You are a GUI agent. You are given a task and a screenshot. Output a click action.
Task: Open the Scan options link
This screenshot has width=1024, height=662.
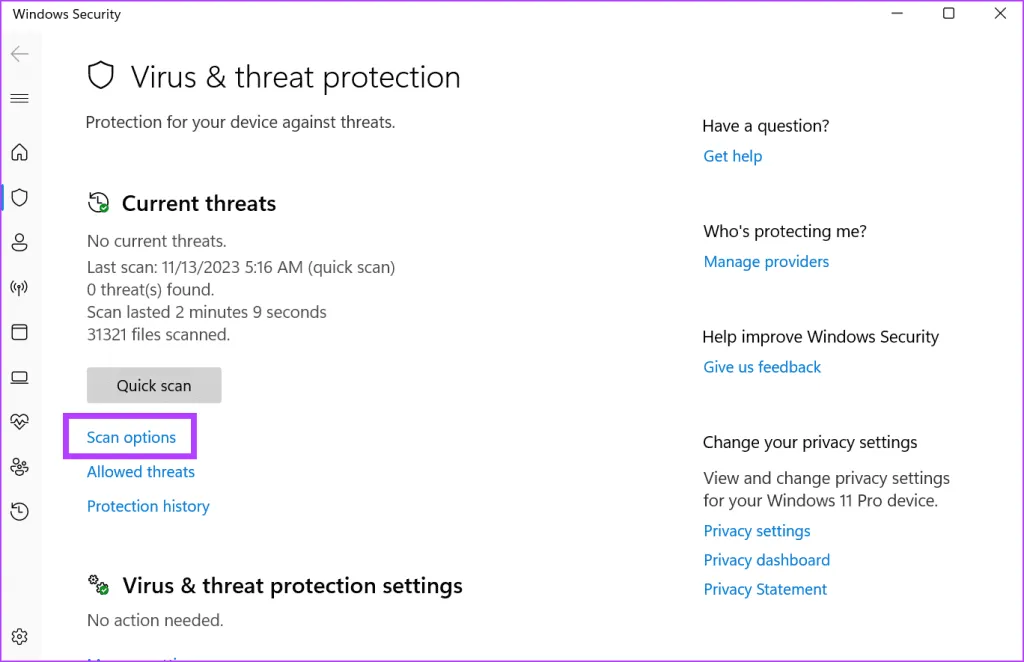(x=131, y=438)
